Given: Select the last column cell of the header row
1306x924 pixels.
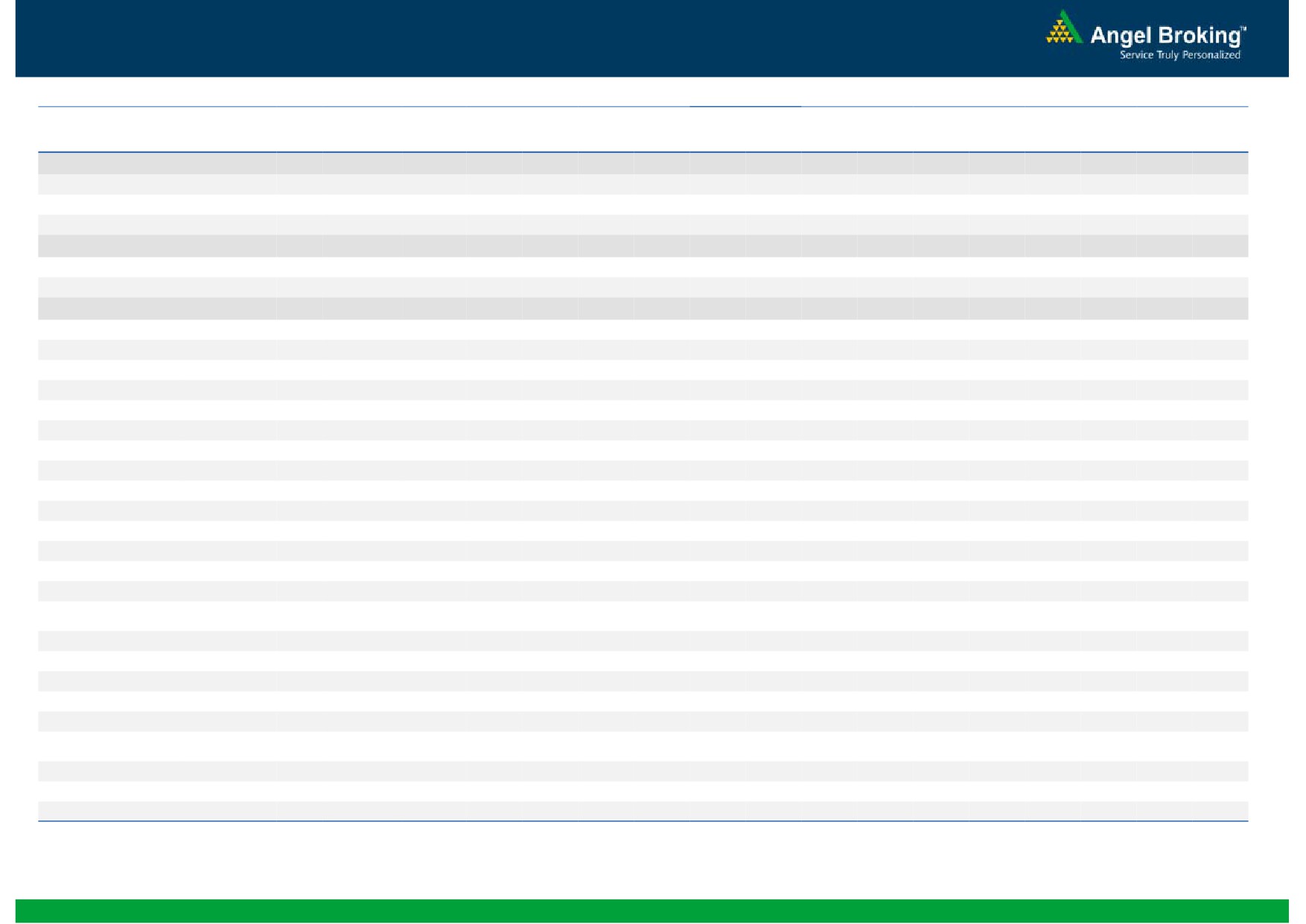Looking at the screenshot, I should [1220, 163].
